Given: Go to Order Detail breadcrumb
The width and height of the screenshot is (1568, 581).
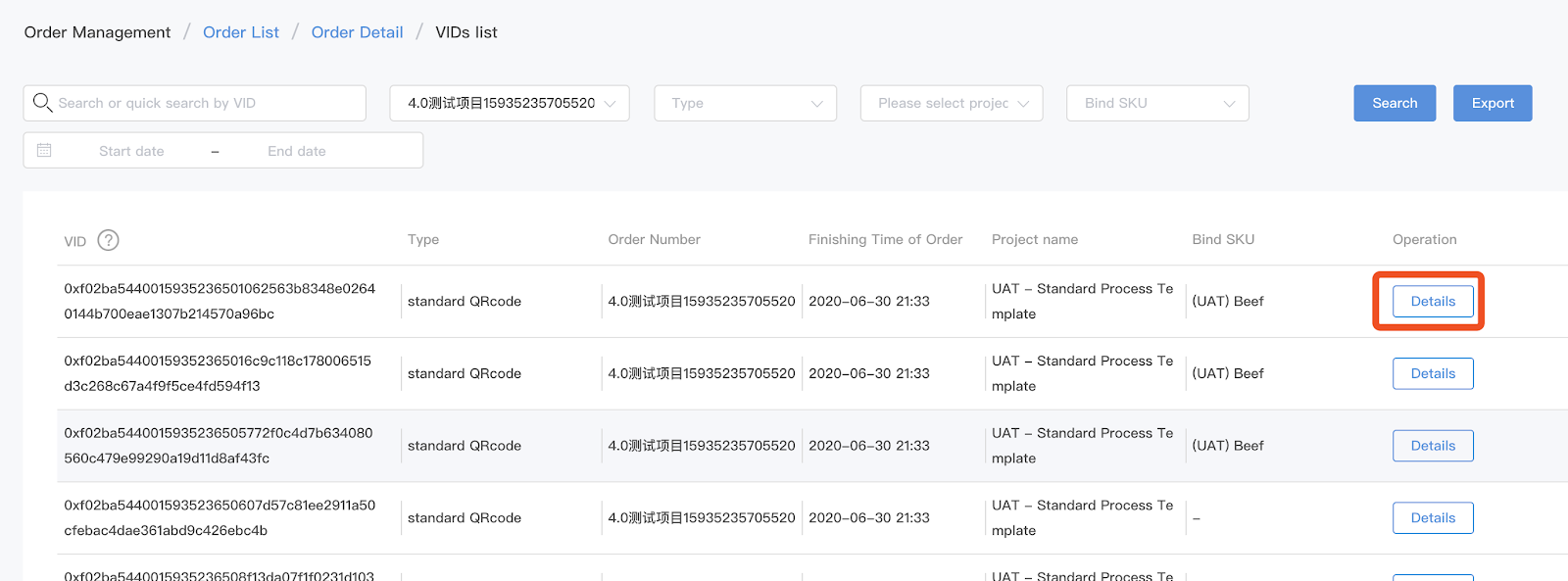Looking at the screenshot, I should coord(357,32).
